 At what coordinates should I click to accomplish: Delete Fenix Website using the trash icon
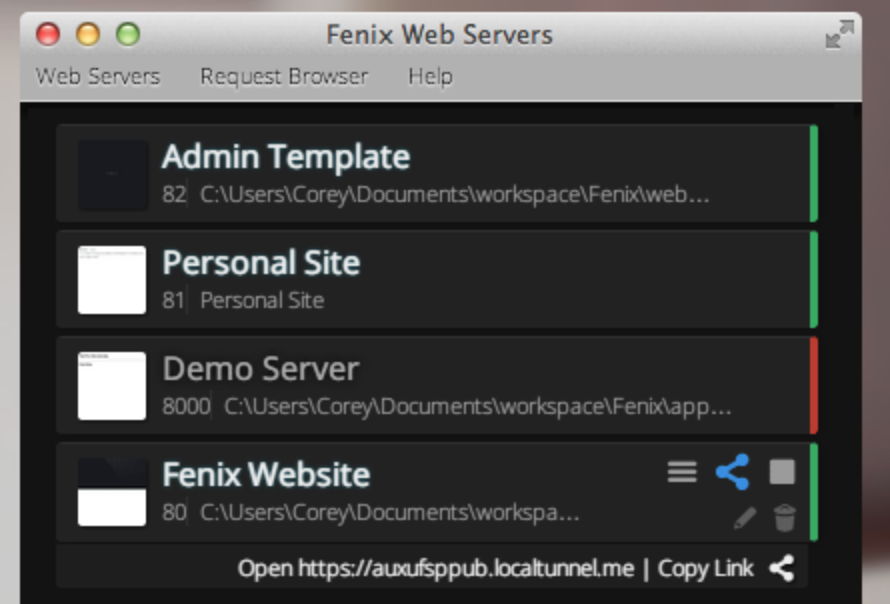click(784, 517)
